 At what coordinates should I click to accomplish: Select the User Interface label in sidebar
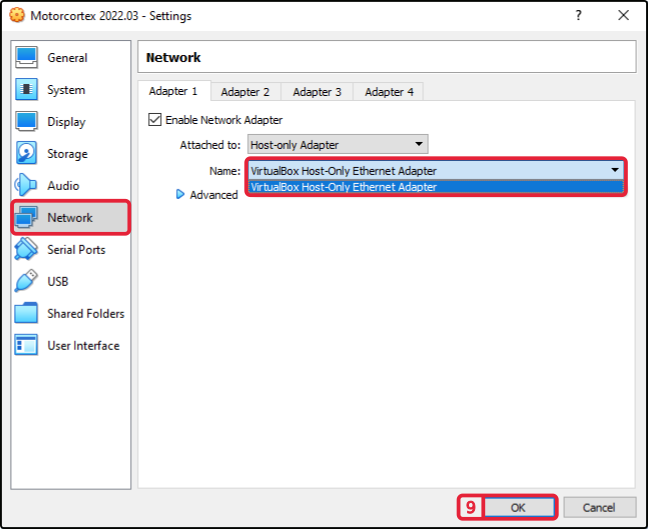(83, 346)
